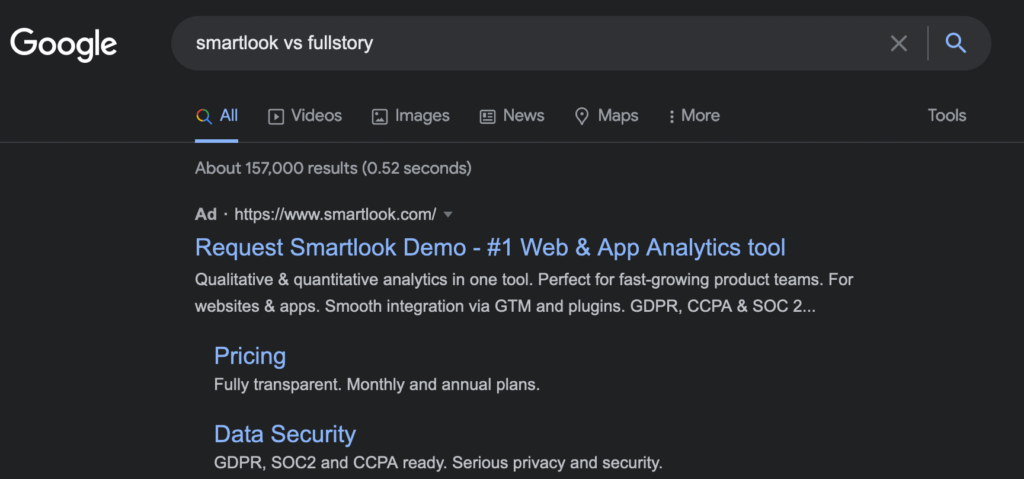Switch to the Images tab
The image size is (1024, 479).
(x=411, y=116)
